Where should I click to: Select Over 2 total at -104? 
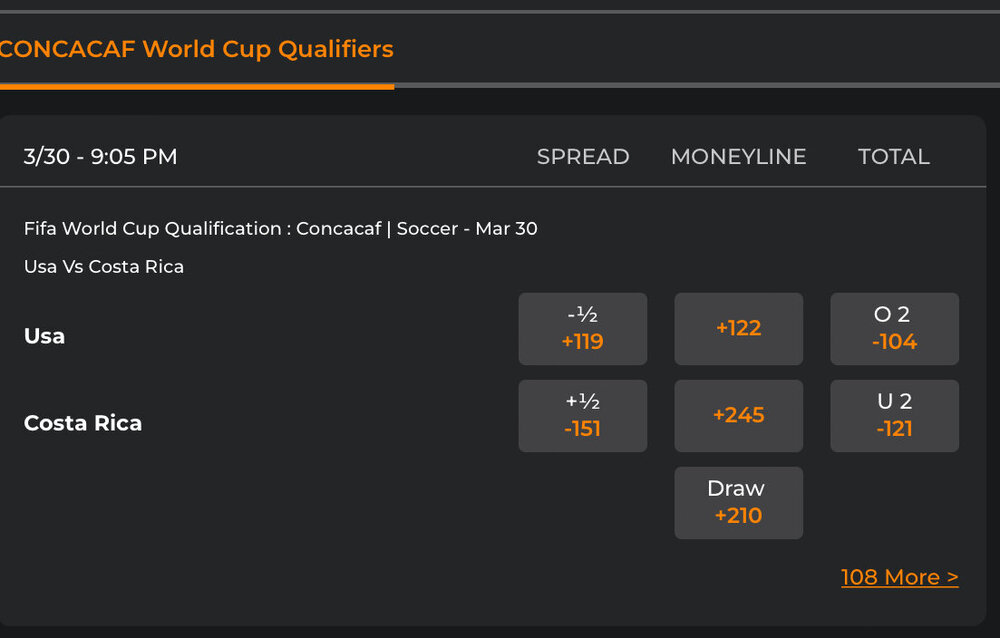click(x=894, y=329)
